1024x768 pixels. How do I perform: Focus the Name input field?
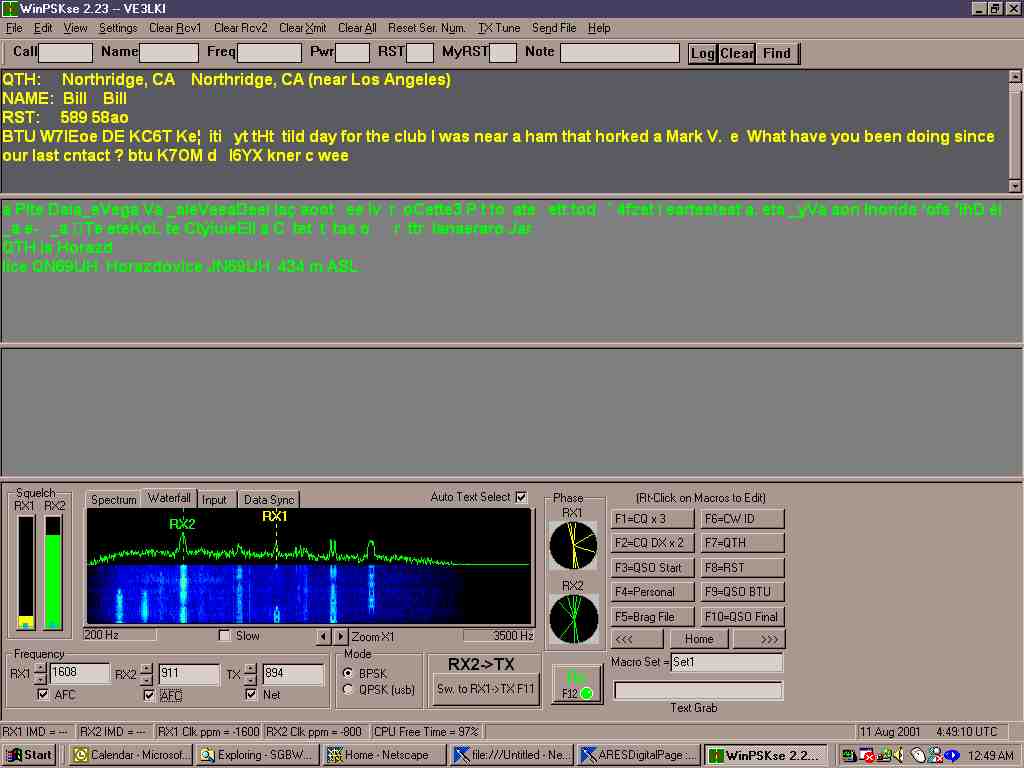[x=169, y=52]
